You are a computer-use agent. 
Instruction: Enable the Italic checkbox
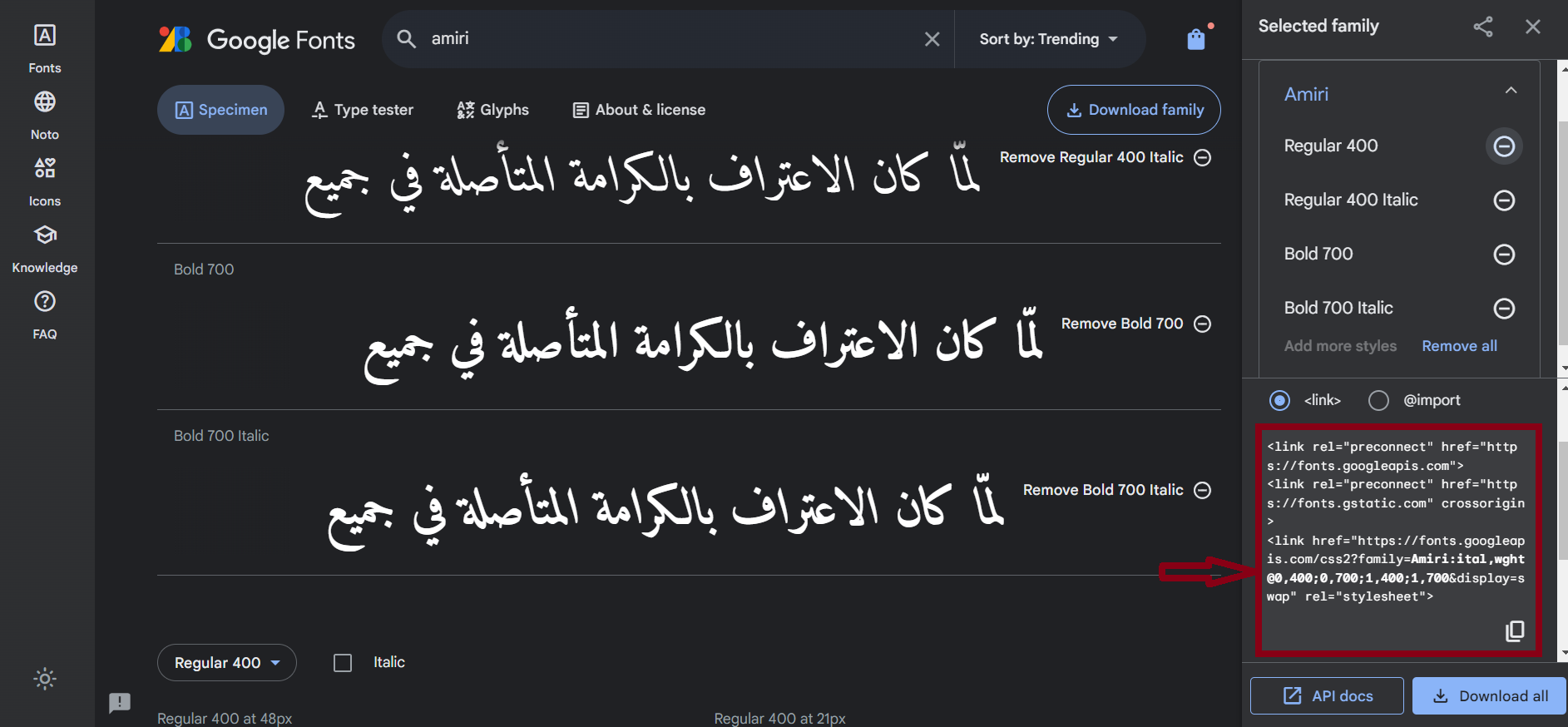[343, 663]
